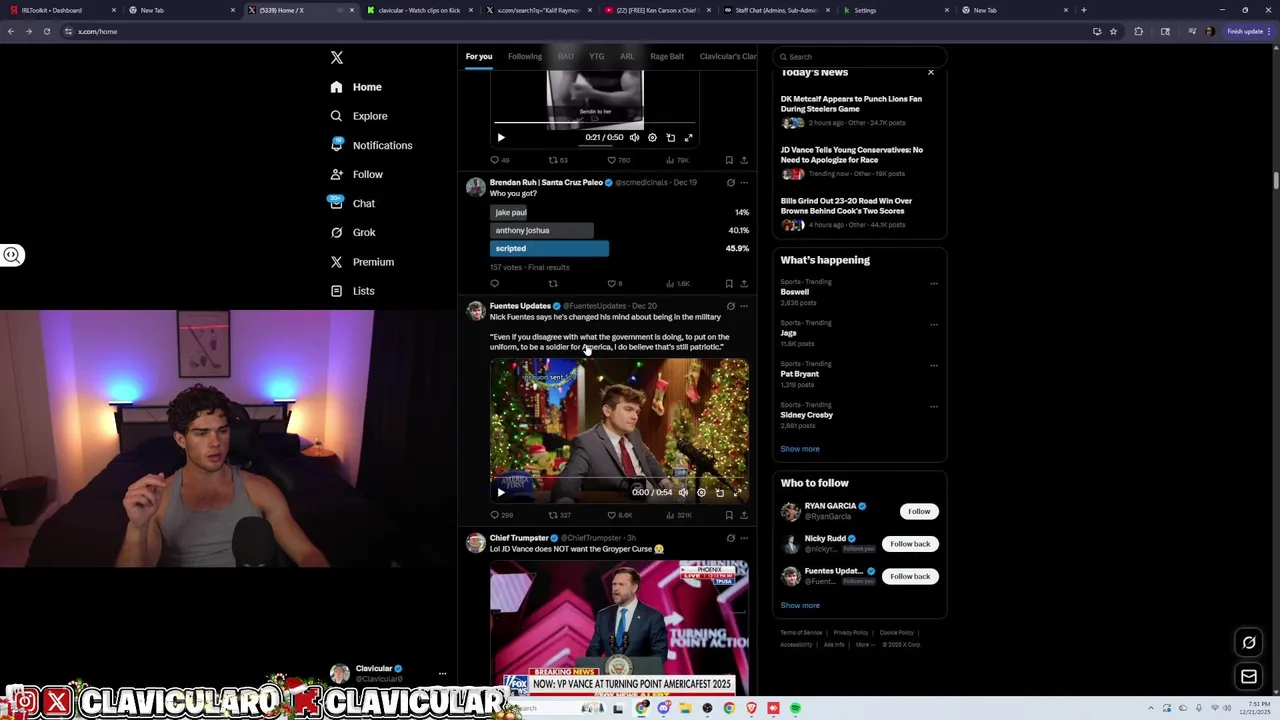Open options for Pat Bryant trend
The width and height of the screenshot is (1280, 720).
click(934, 365)
